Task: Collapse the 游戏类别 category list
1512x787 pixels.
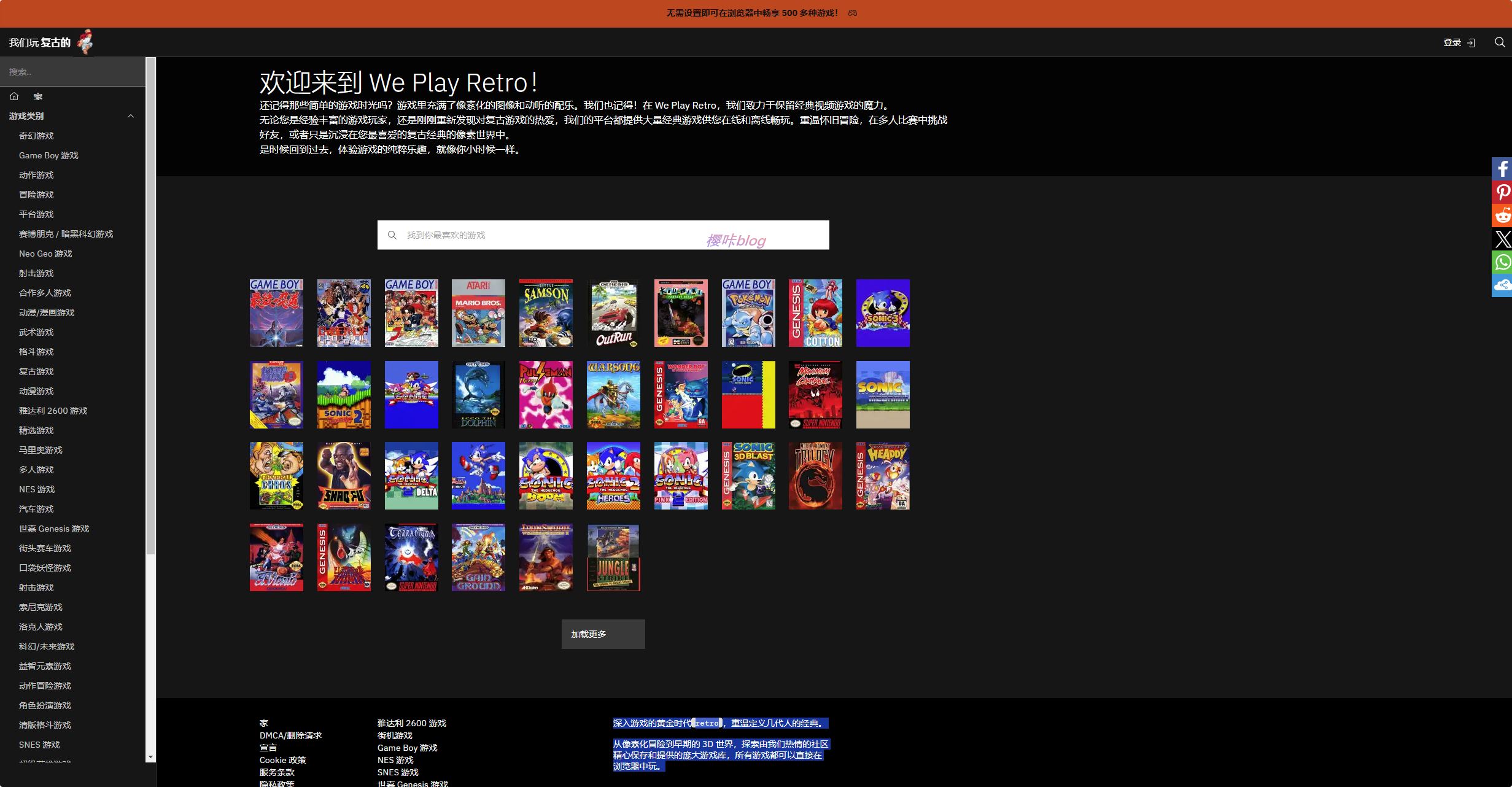Action: 131,116
